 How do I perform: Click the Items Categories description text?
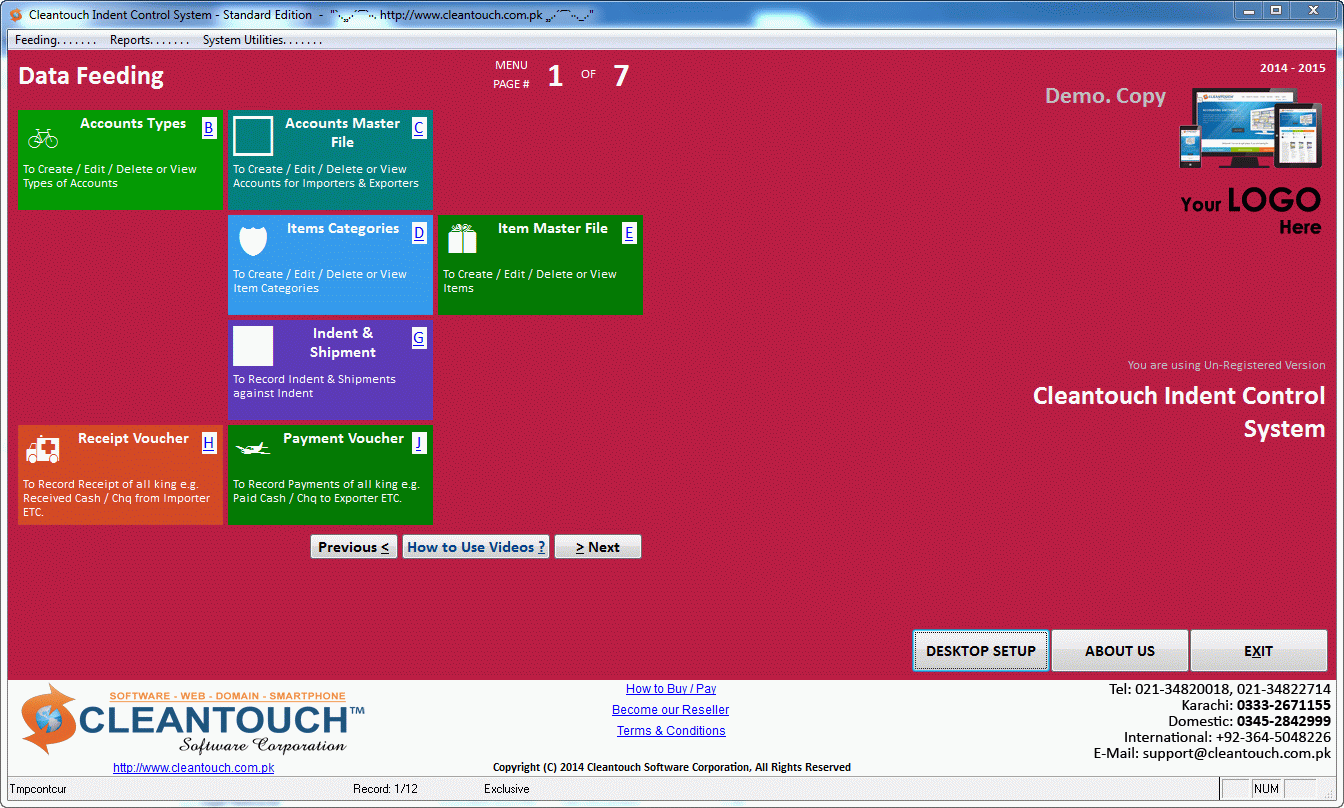click(320, 281)
